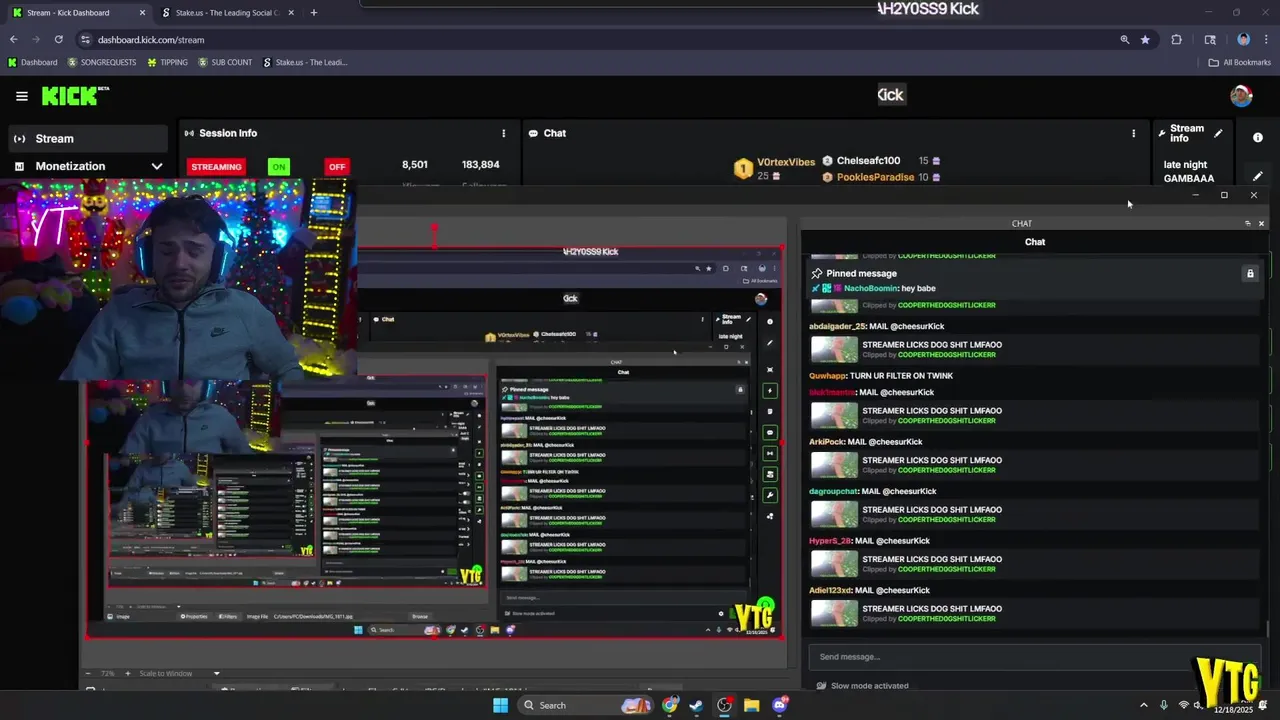Screen dimensions: 1280x720
Task: Open the SUB COUNT bookmark
Action: 225,62
